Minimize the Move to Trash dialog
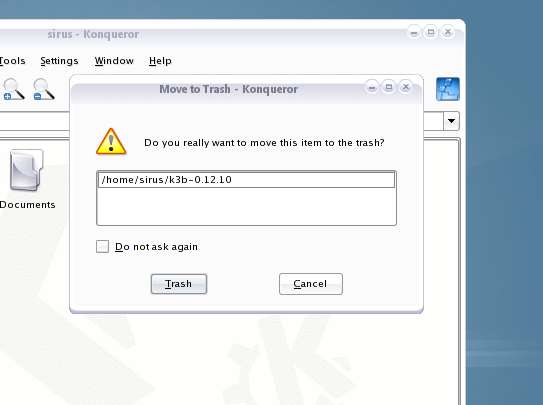This screenshot has width=543, height=405. (x=372, y=87)
